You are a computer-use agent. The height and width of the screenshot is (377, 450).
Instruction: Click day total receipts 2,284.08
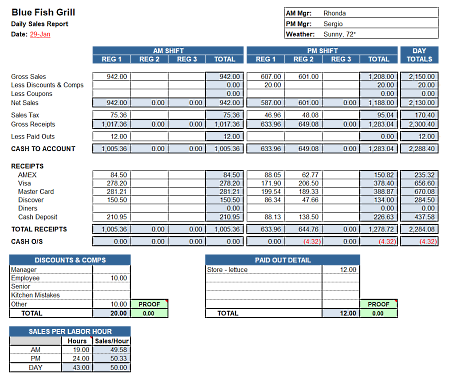[419, 229]
